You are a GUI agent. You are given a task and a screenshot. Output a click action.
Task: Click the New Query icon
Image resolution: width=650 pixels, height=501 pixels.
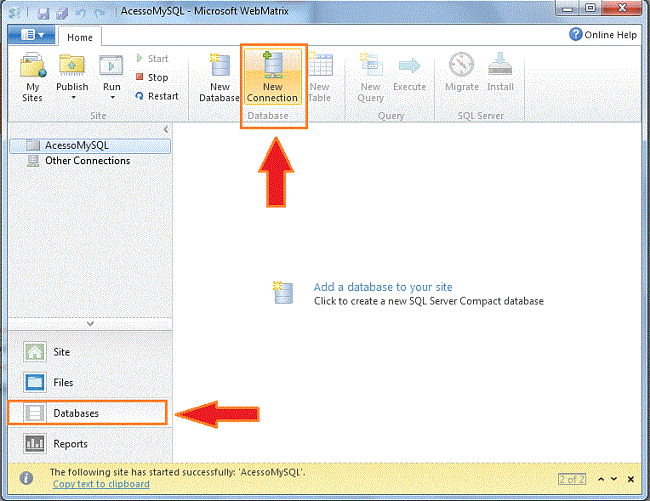pos(370,65)
